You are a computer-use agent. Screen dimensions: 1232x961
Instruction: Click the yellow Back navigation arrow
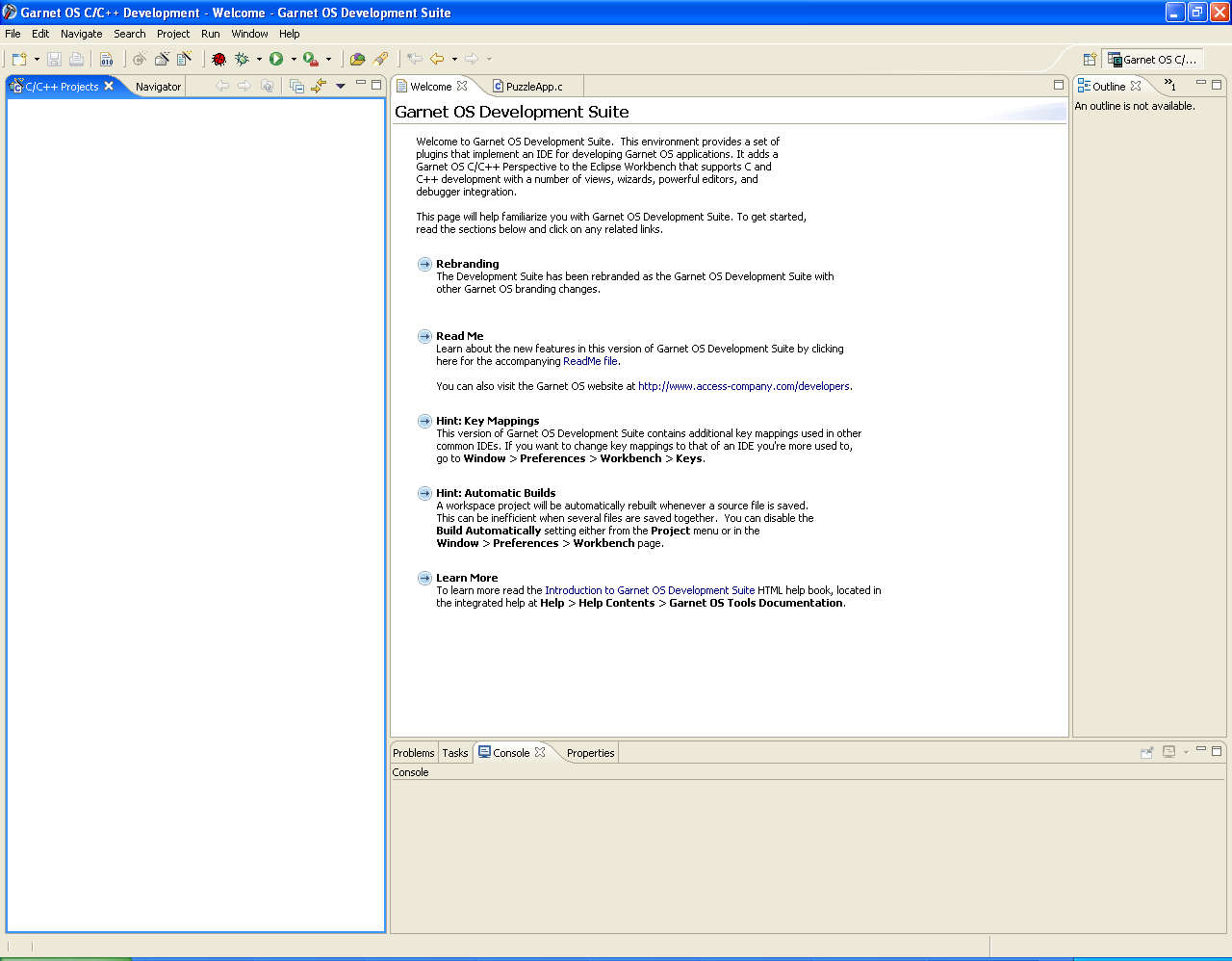pos(437,60)
